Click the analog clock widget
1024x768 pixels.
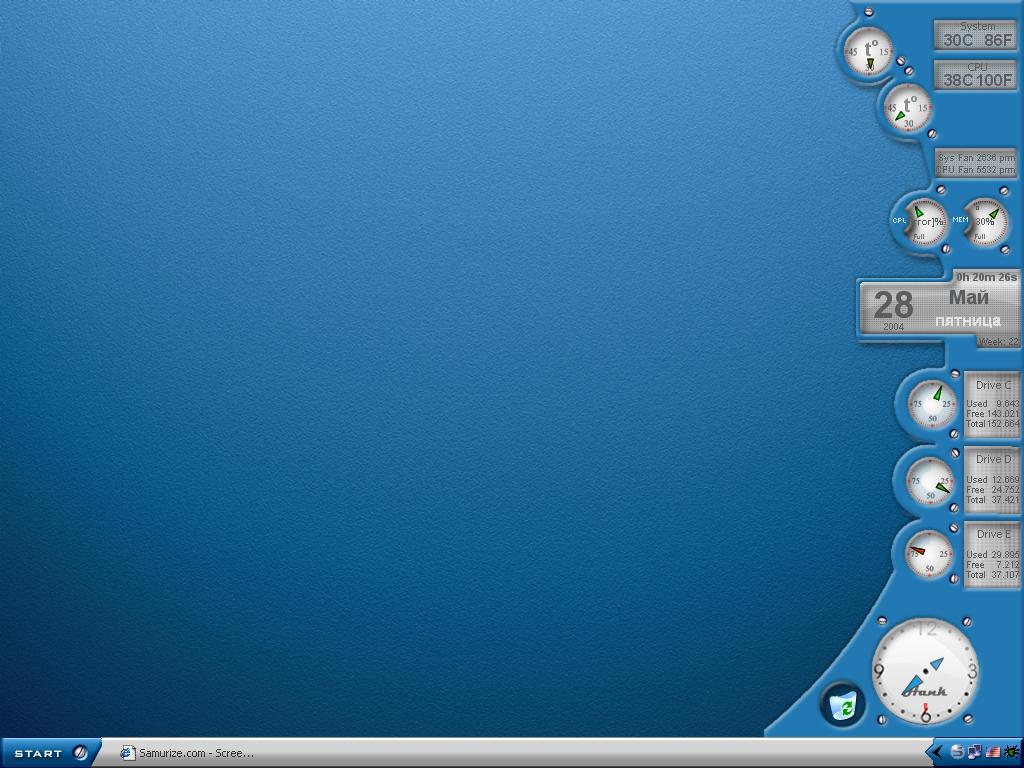coord(925,671)
